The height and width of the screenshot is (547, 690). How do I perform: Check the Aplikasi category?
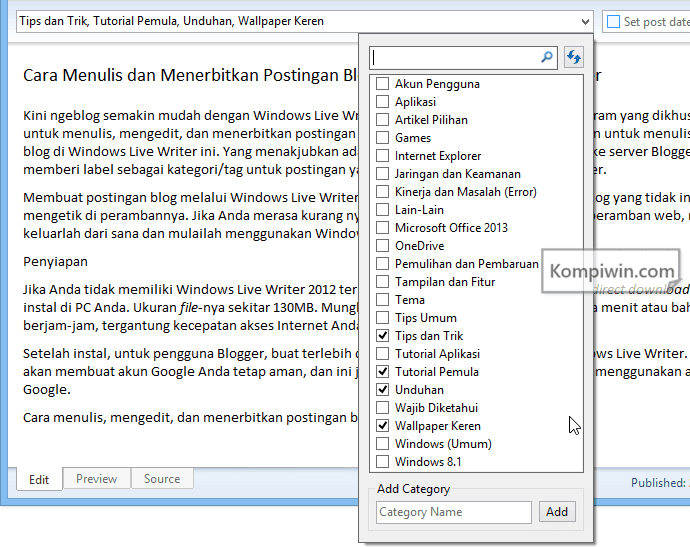click(x=382, y=102)
